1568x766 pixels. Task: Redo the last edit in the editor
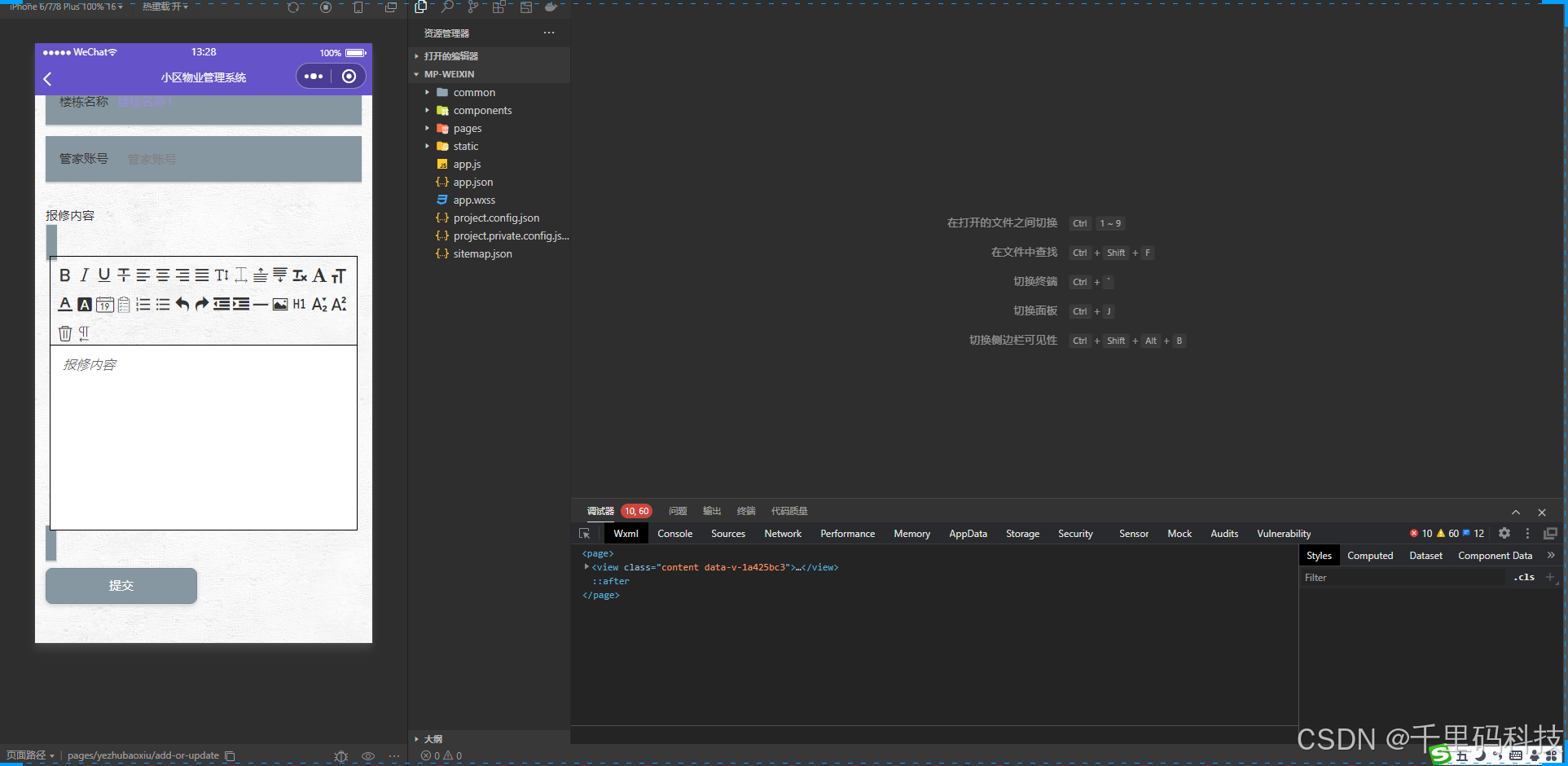202,304
